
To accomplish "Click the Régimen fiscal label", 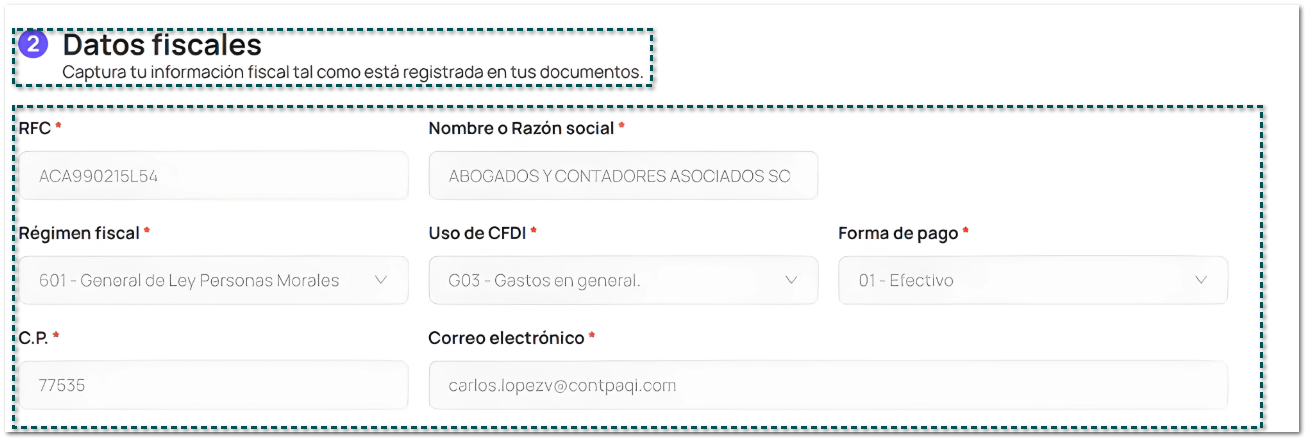I will coord(79,232).
